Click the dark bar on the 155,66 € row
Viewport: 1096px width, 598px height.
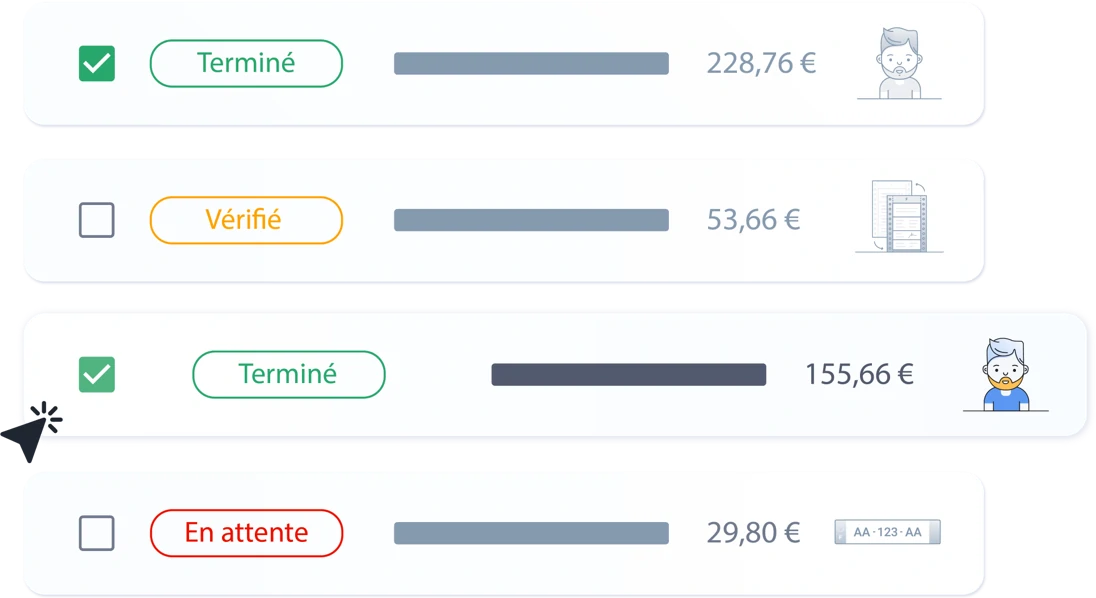click(x=628, y=374)
